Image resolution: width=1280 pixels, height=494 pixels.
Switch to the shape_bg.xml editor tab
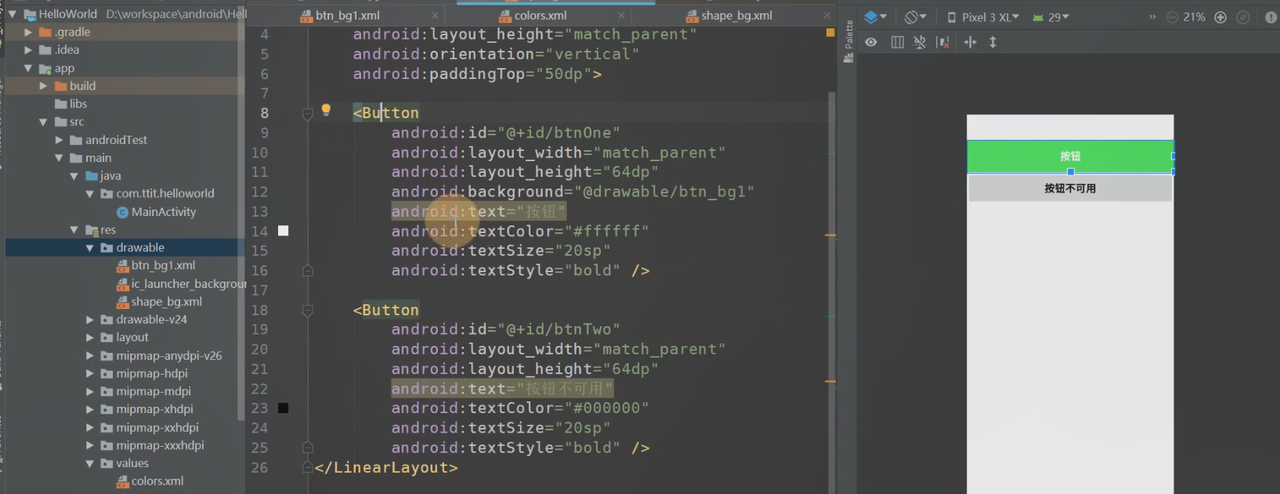(736, 16)
